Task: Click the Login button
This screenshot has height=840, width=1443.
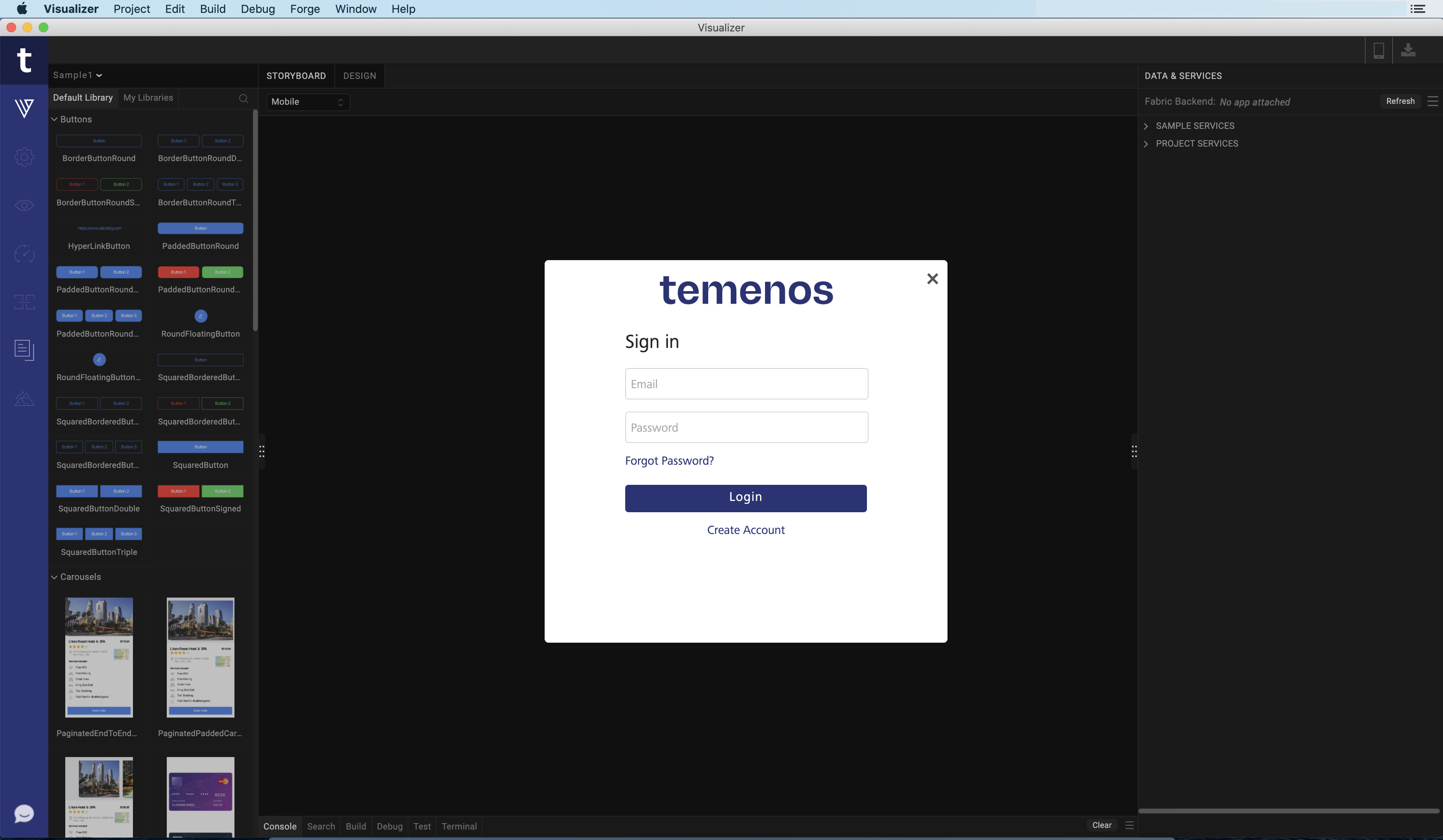Action: coord(746,498)
